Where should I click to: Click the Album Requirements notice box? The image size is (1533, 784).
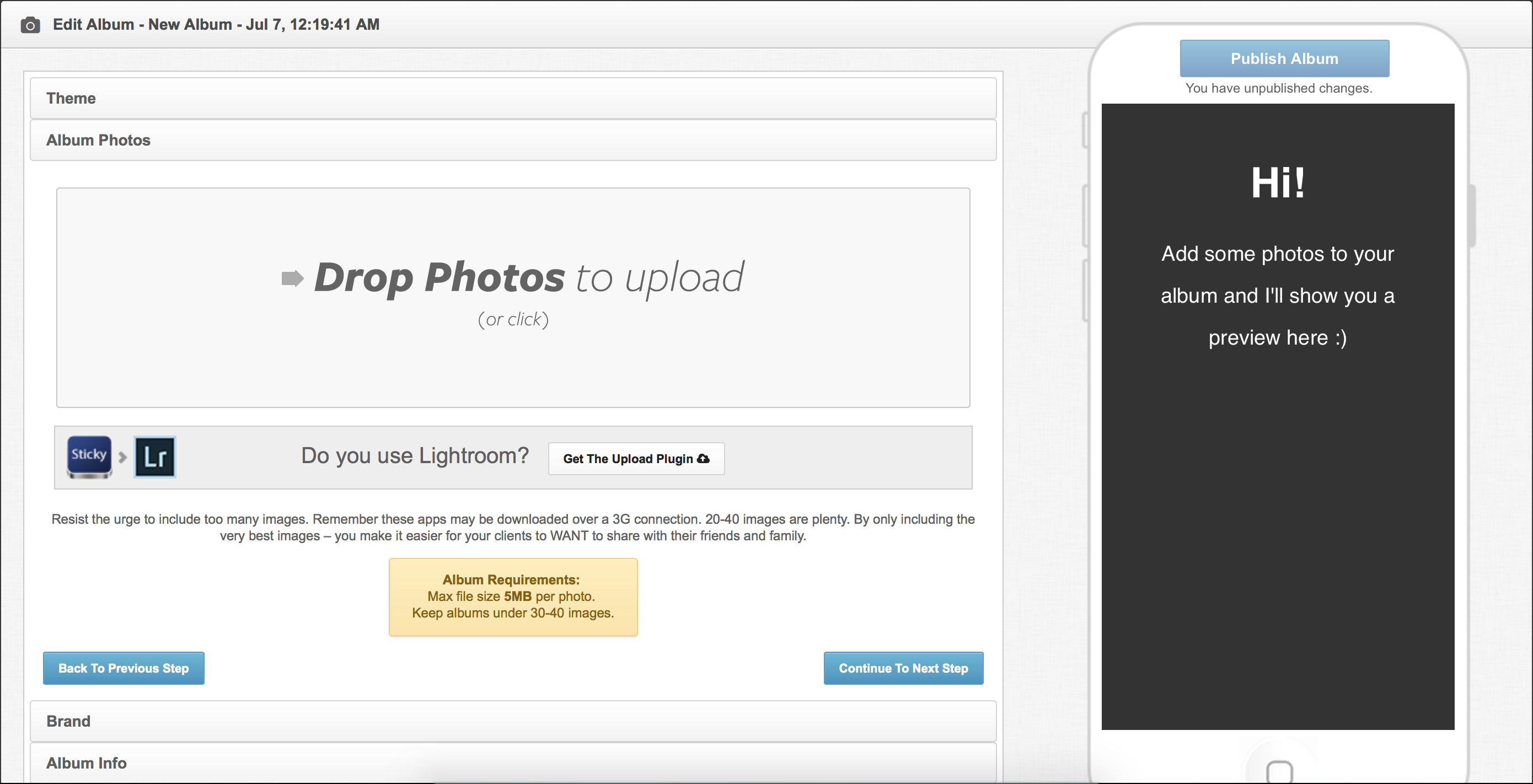(x=513, y=597)
